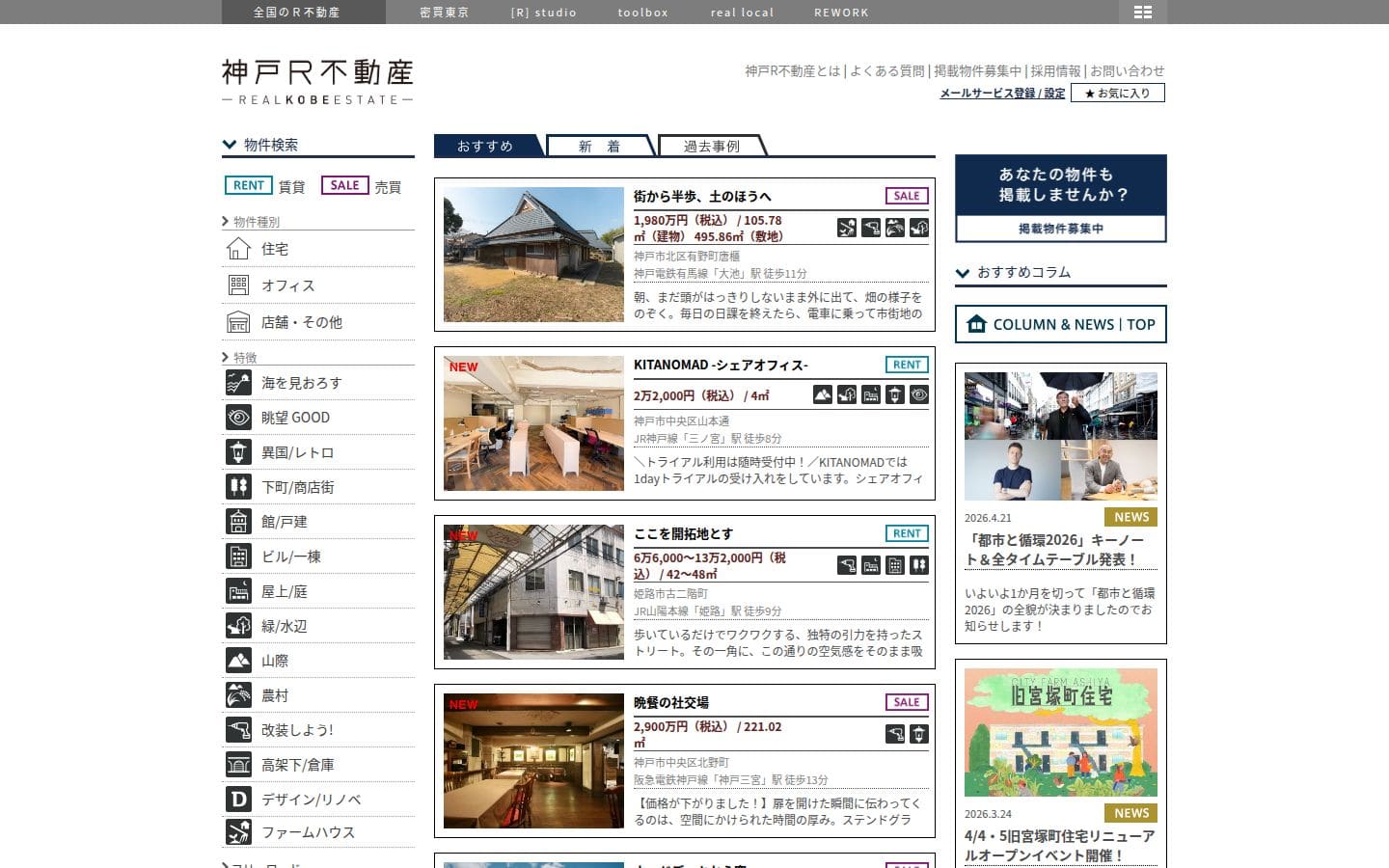Filter by SALE 売買
This screenshot has width=1389, height=868.
pyautogui.click(x=361, y=186)
